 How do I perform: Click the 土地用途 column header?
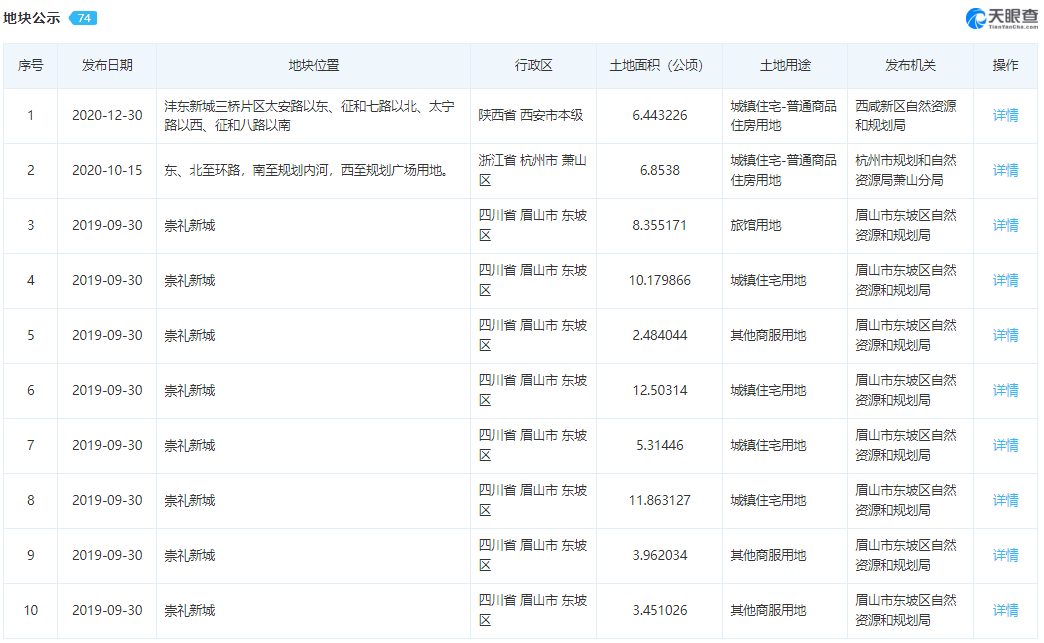pyautogui.click(x=785, y=65)
